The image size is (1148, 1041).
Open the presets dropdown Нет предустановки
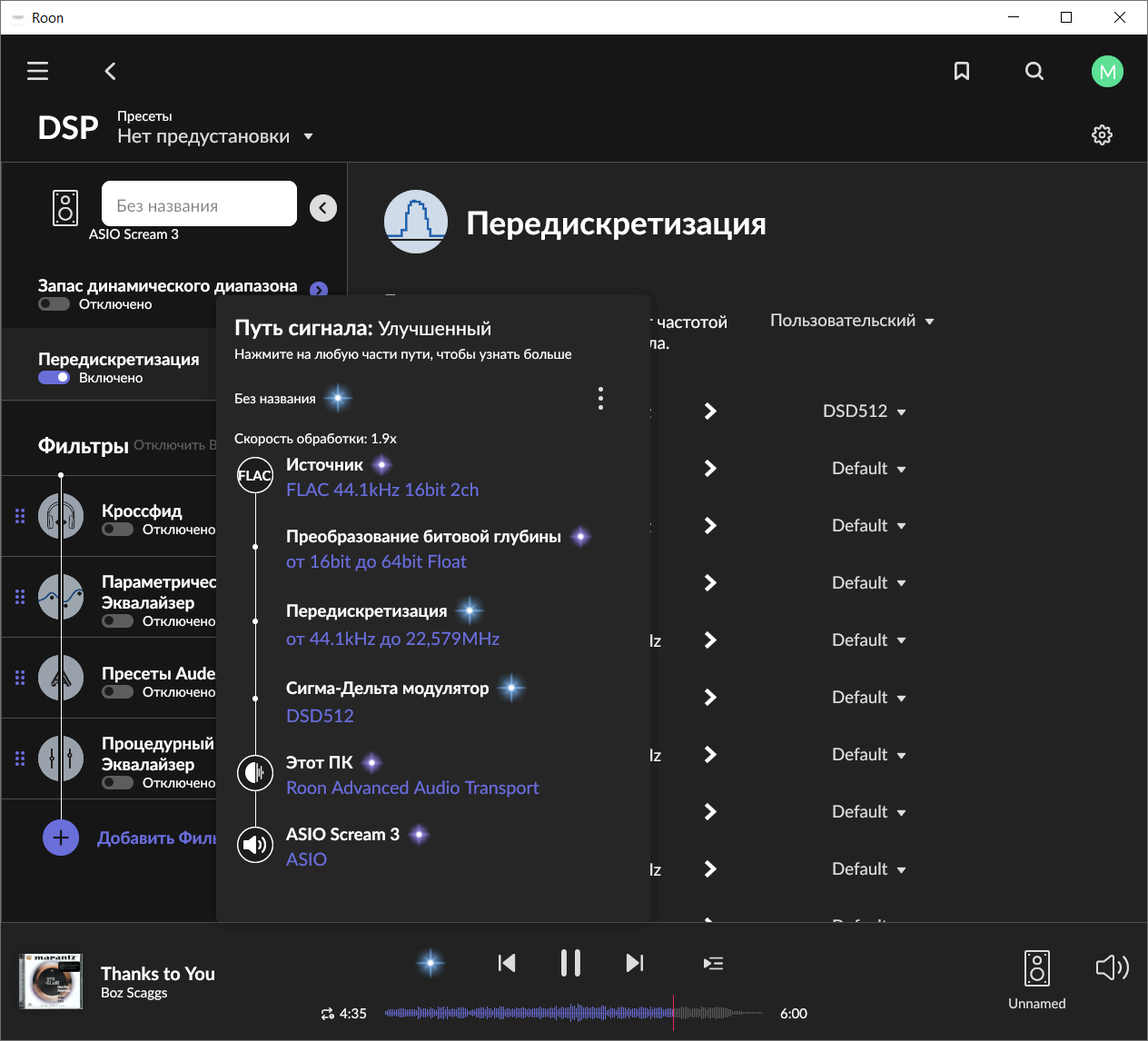pyautogui.click(x=214, y=136)
